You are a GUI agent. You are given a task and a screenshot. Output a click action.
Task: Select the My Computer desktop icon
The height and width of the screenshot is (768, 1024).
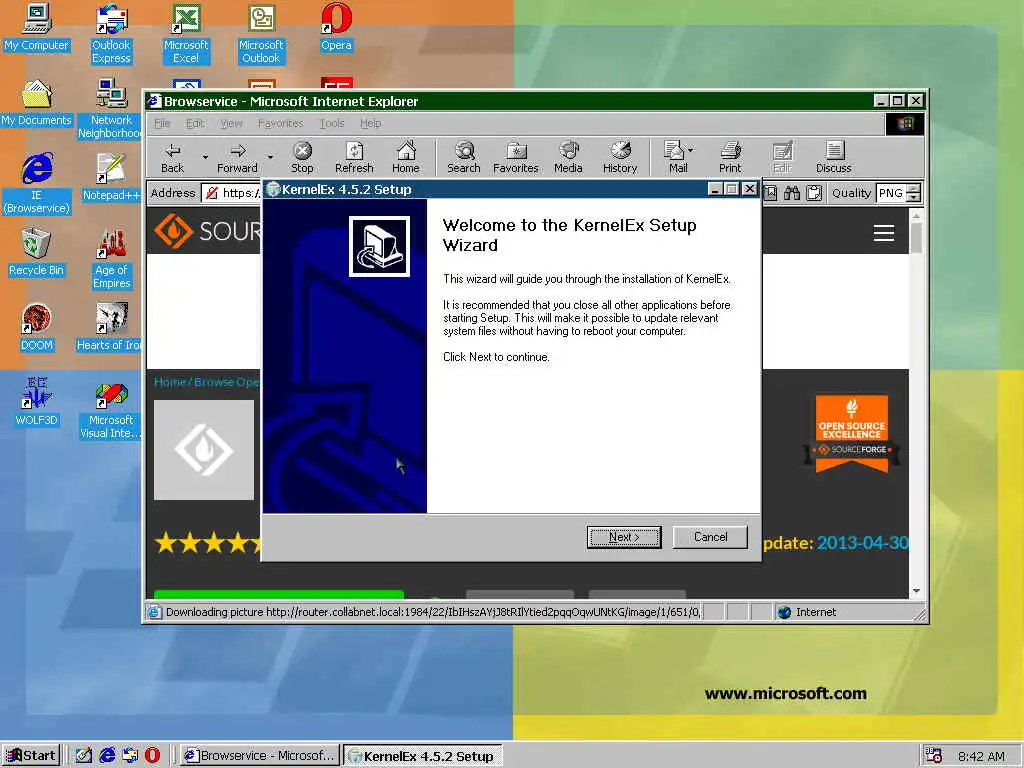tap(37, 28)
